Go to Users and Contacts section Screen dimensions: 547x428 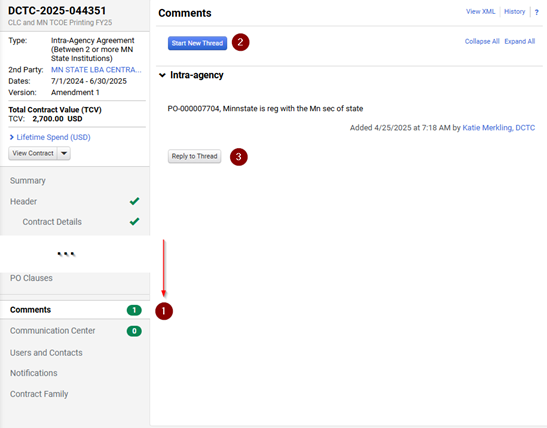point(46,353)
